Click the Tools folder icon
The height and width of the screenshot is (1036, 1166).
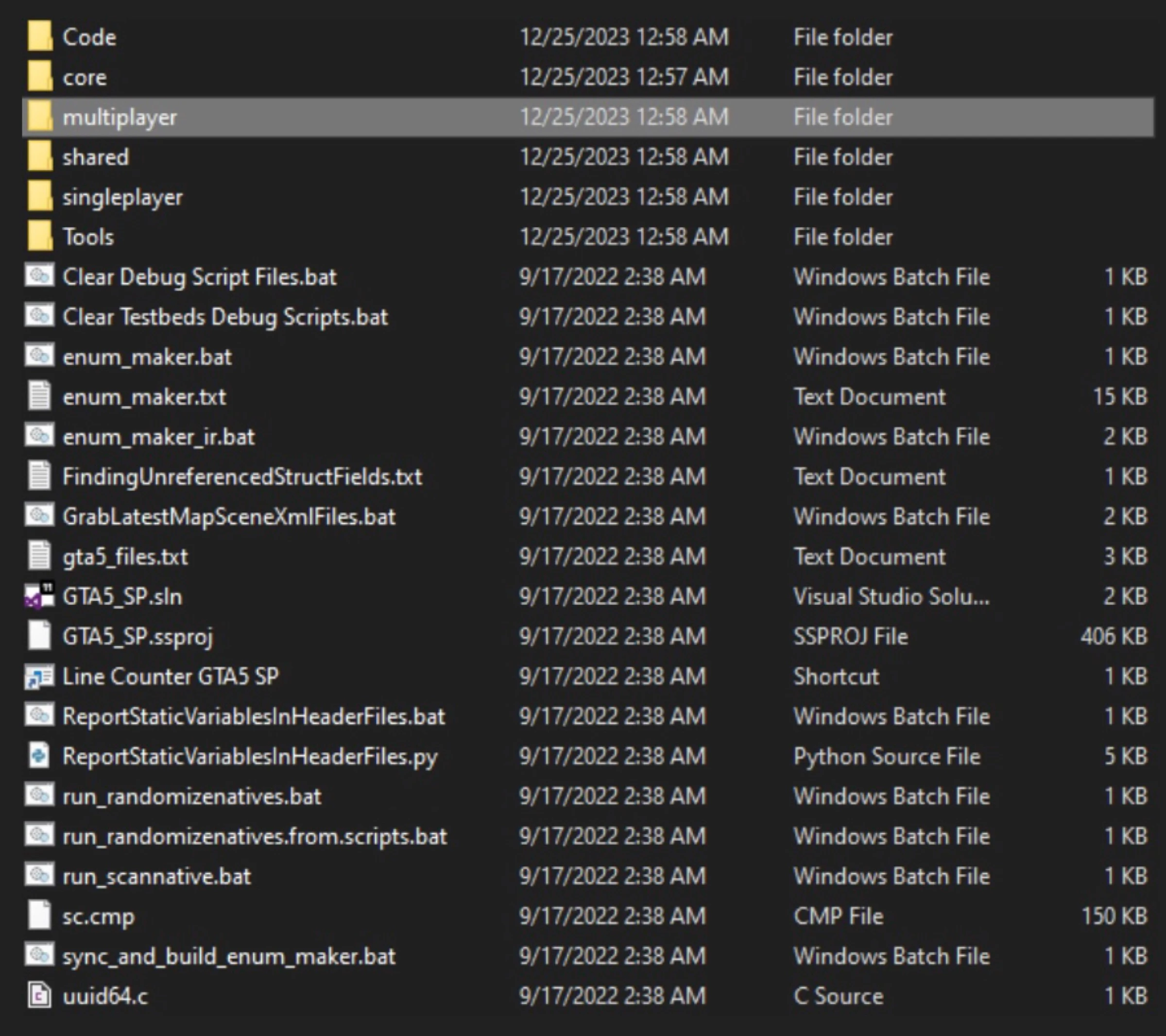[x=40, y=236]
